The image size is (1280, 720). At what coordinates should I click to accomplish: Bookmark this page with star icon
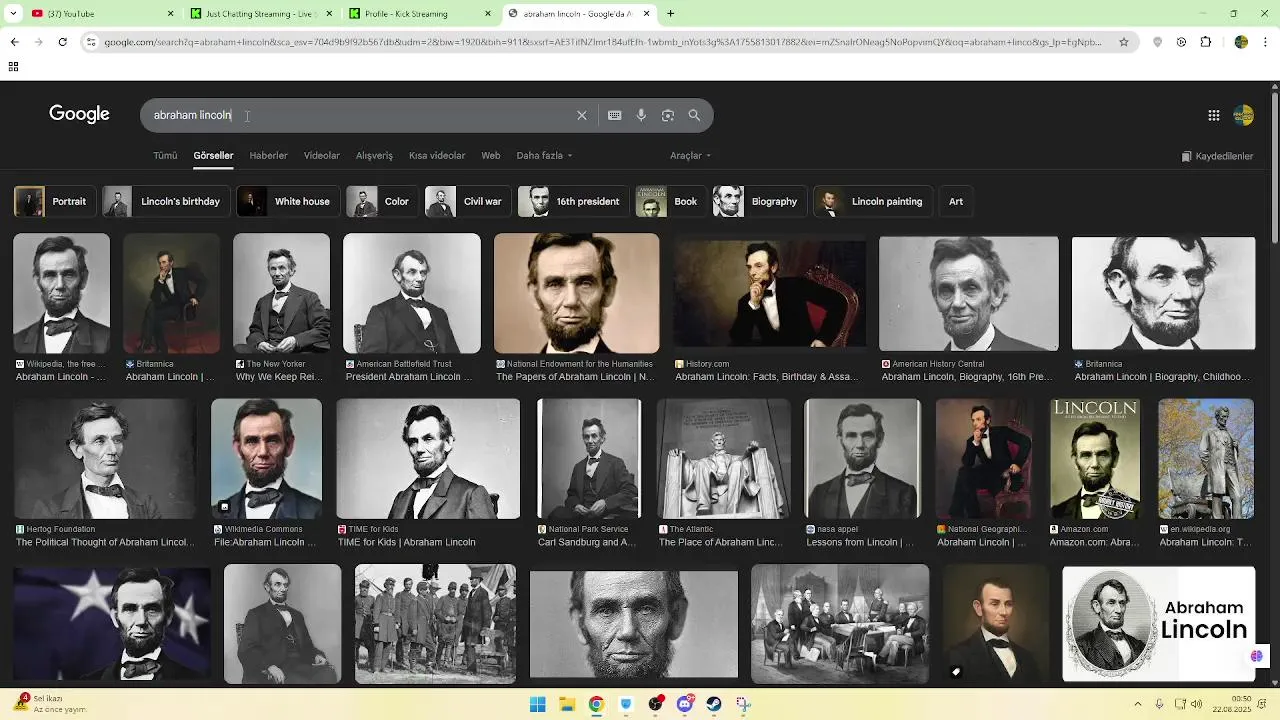click(1124, 42)
